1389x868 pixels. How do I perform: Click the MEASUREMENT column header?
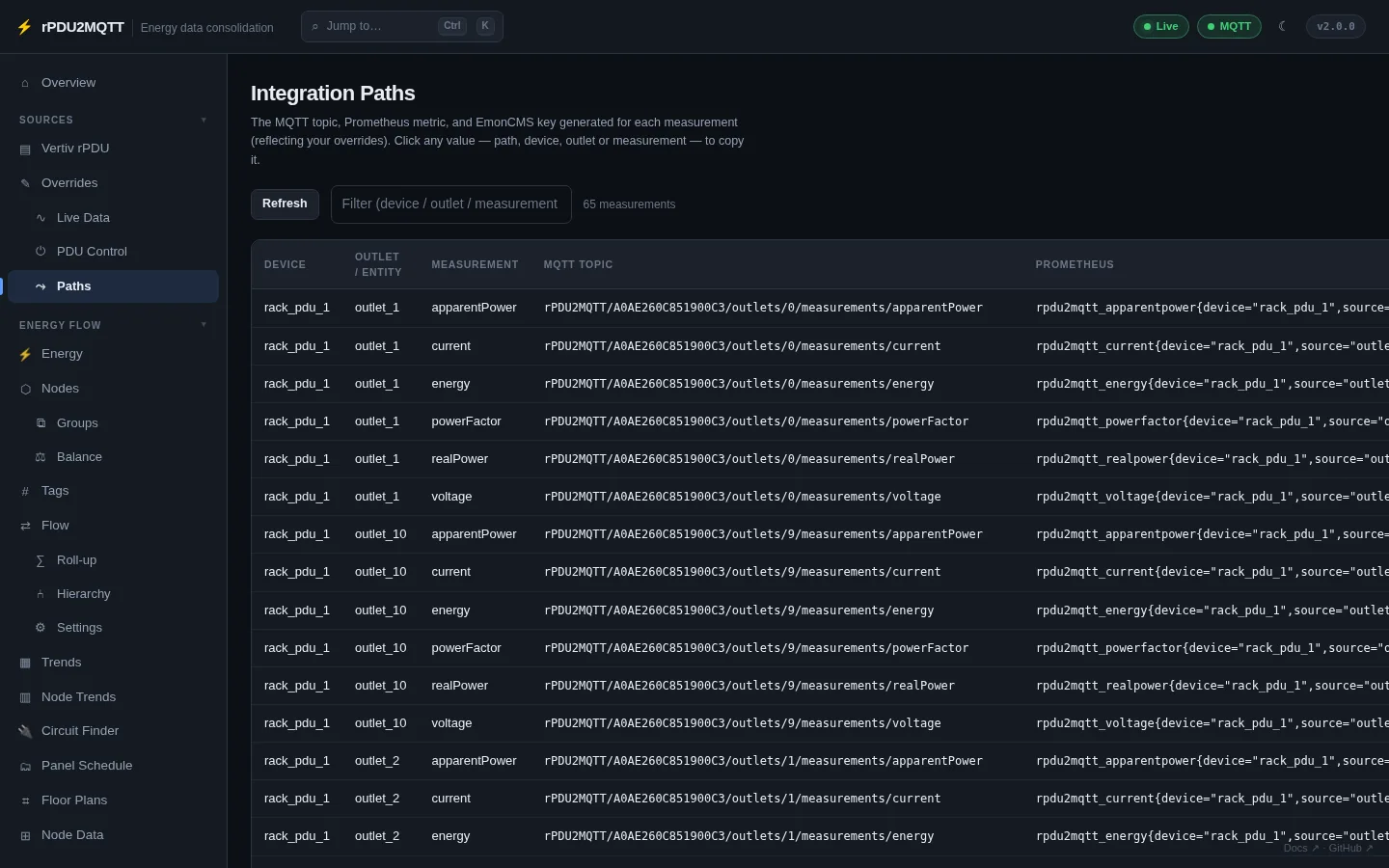coord(475,264)
